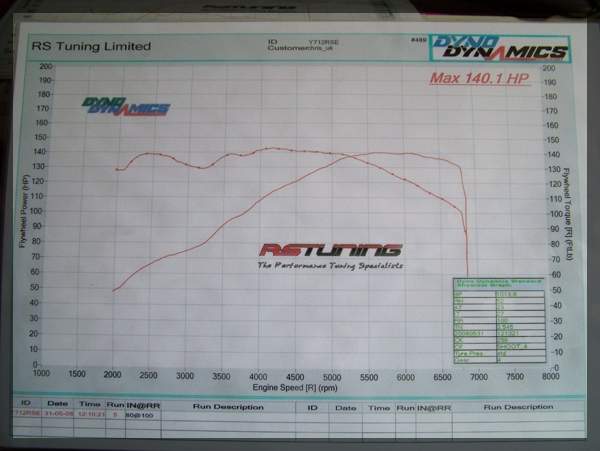Click the 7000 rpm tick label
This screenshot has height=451, width=600.
pos(479,377)
